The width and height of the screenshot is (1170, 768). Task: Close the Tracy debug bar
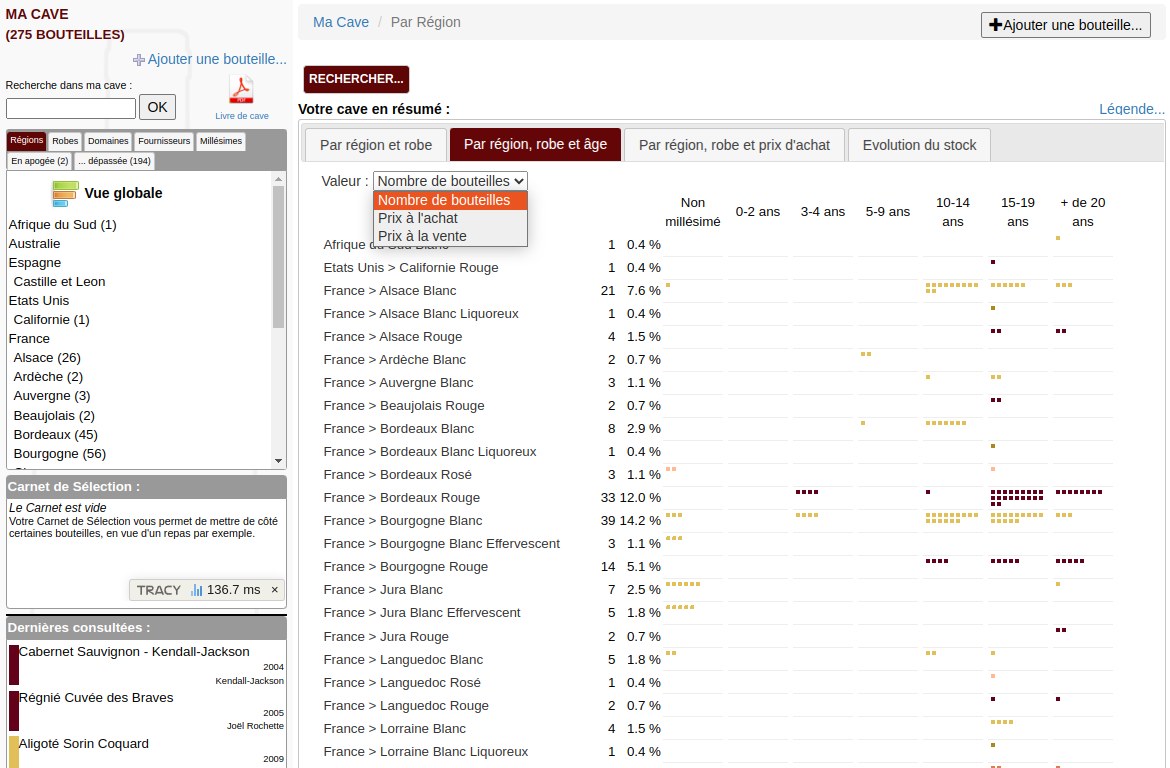(275, 590)
